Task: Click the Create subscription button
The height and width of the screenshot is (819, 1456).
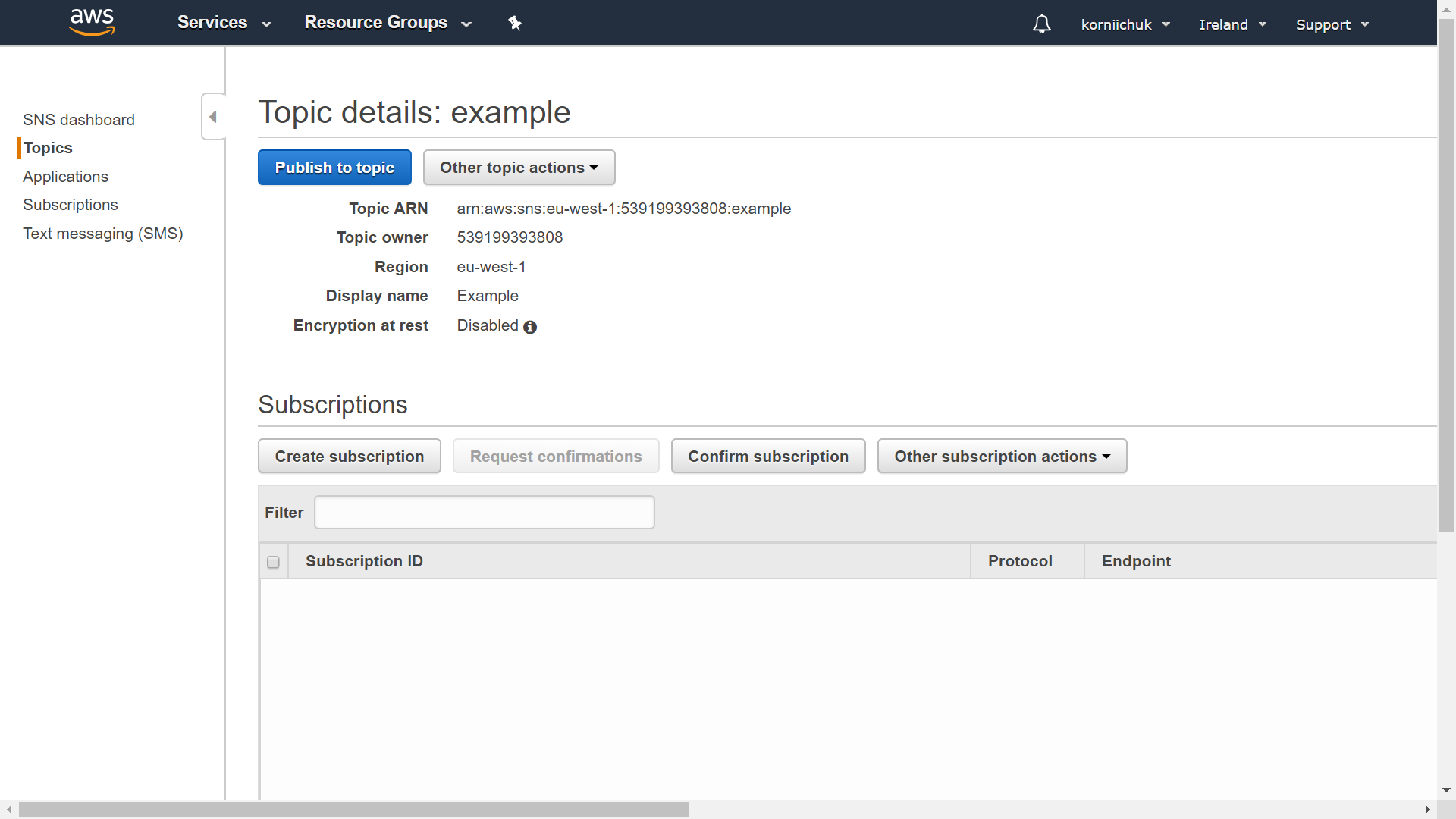Action: (x=350, y=457)
